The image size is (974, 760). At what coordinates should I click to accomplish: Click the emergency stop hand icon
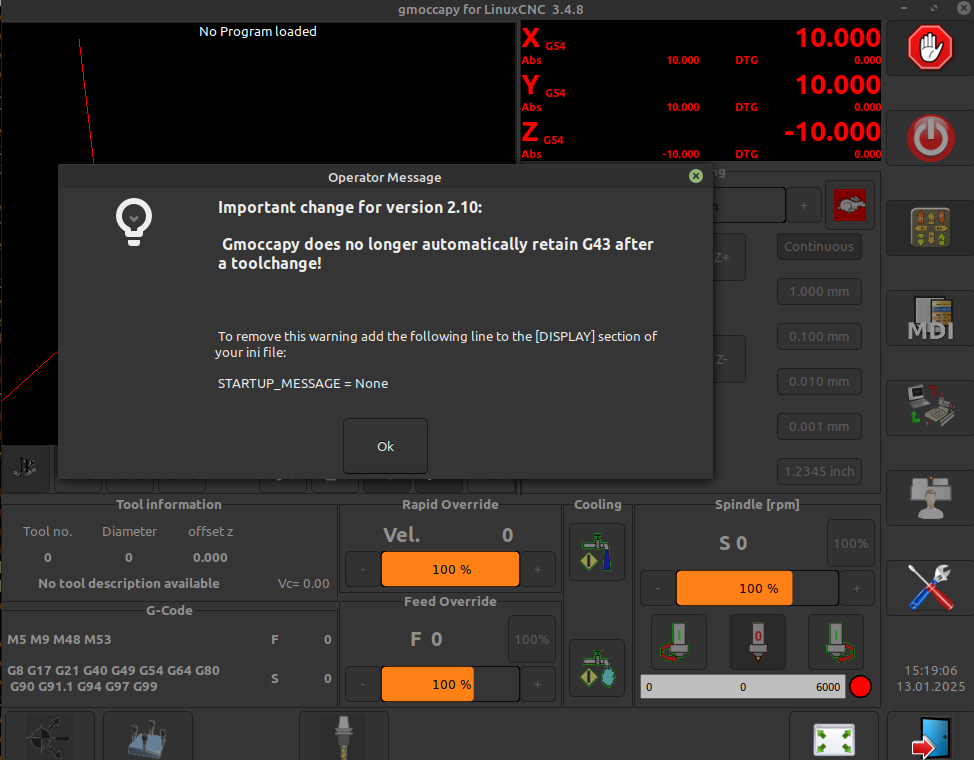pyautogui.click(x=930, y=48)
